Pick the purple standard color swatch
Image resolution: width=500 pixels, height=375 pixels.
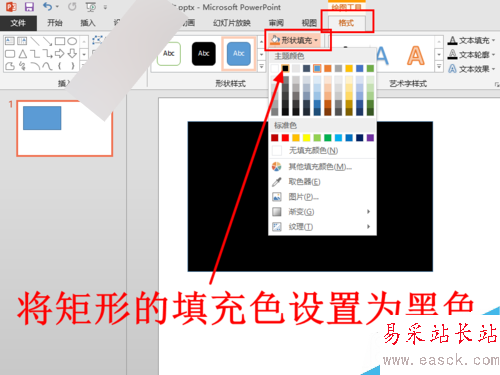(370, 138)
